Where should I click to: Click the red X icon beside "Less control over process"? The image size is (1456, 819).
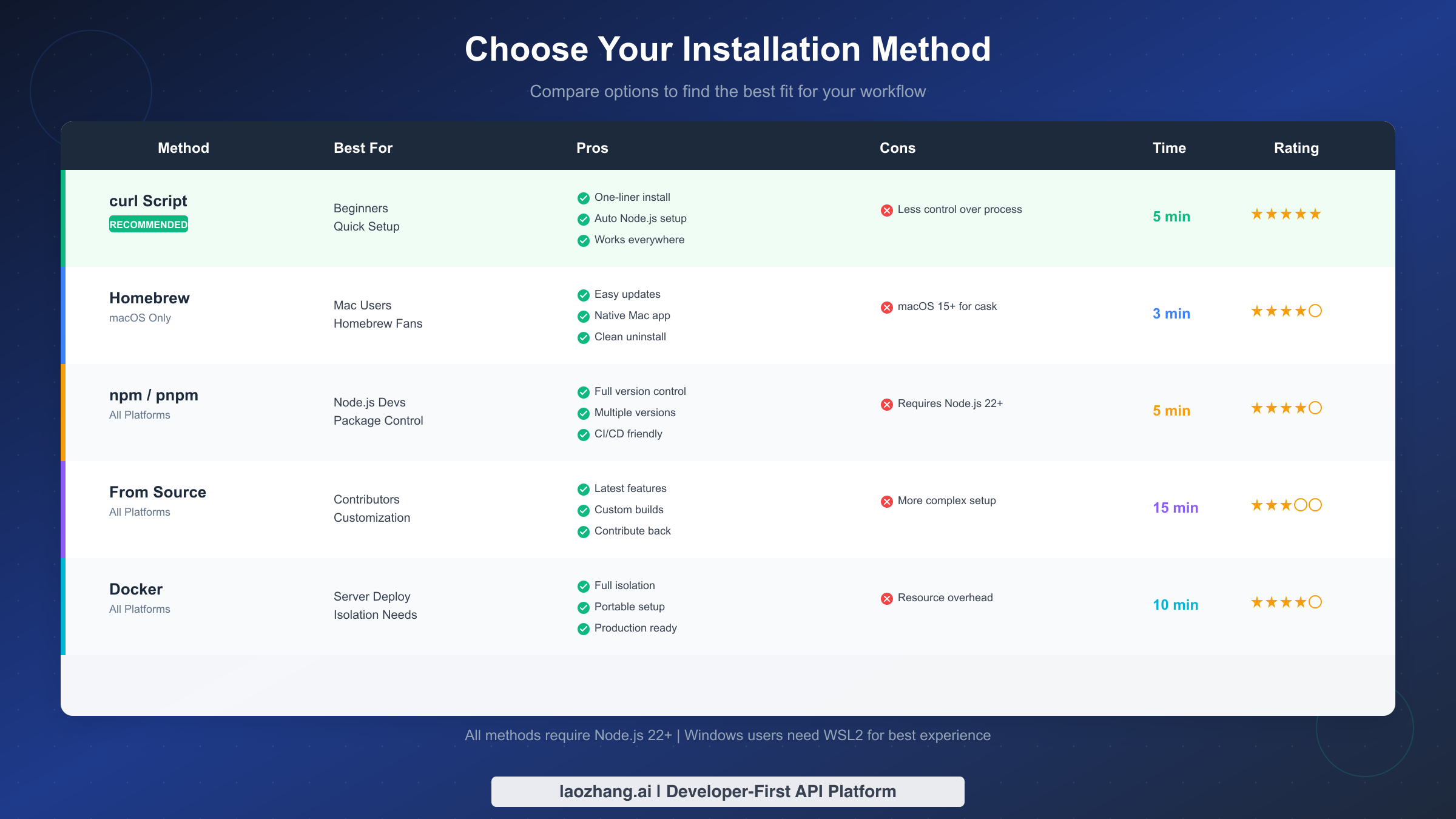[x=886, y=210]
